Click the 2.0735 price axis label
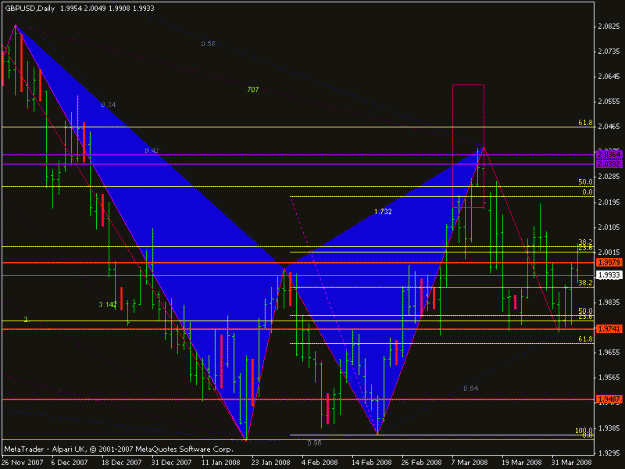 609,51
